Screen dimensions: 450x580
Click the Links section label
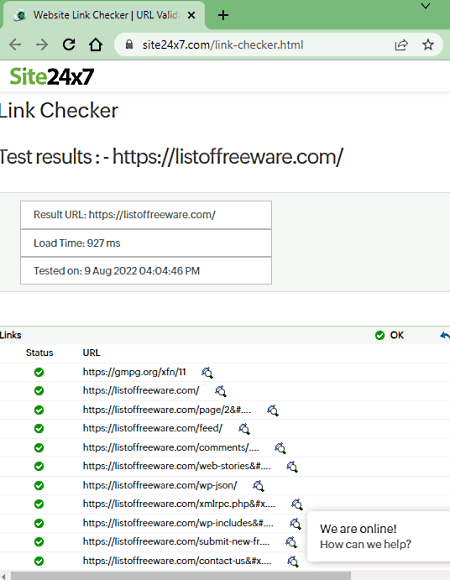[10, 335]
